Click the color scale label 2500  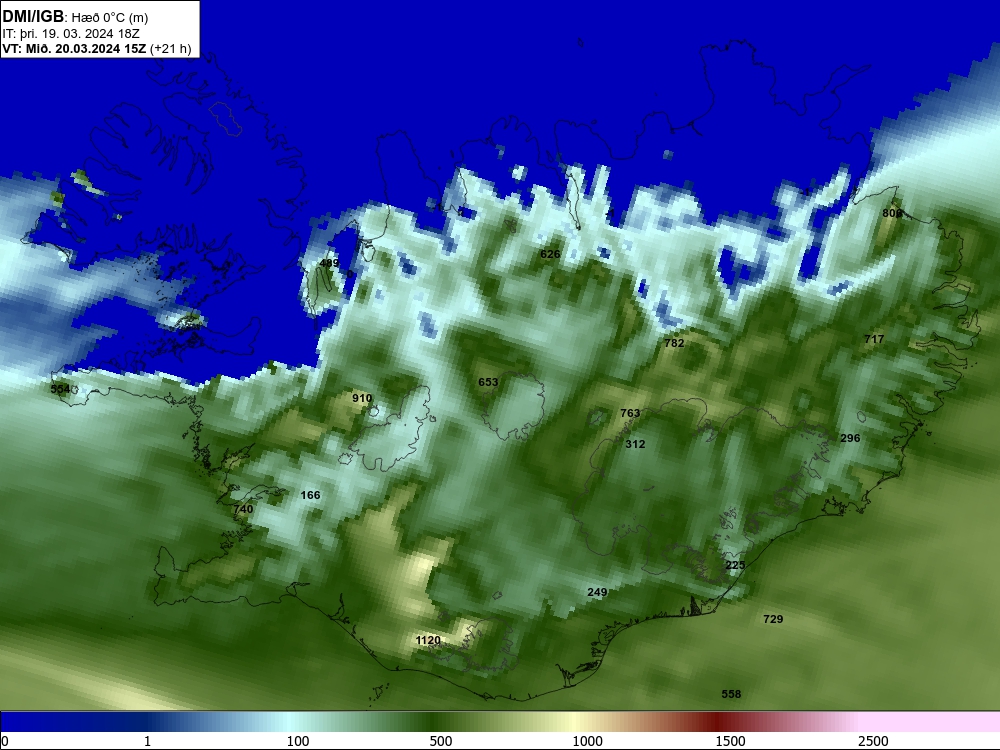[872, 741]
